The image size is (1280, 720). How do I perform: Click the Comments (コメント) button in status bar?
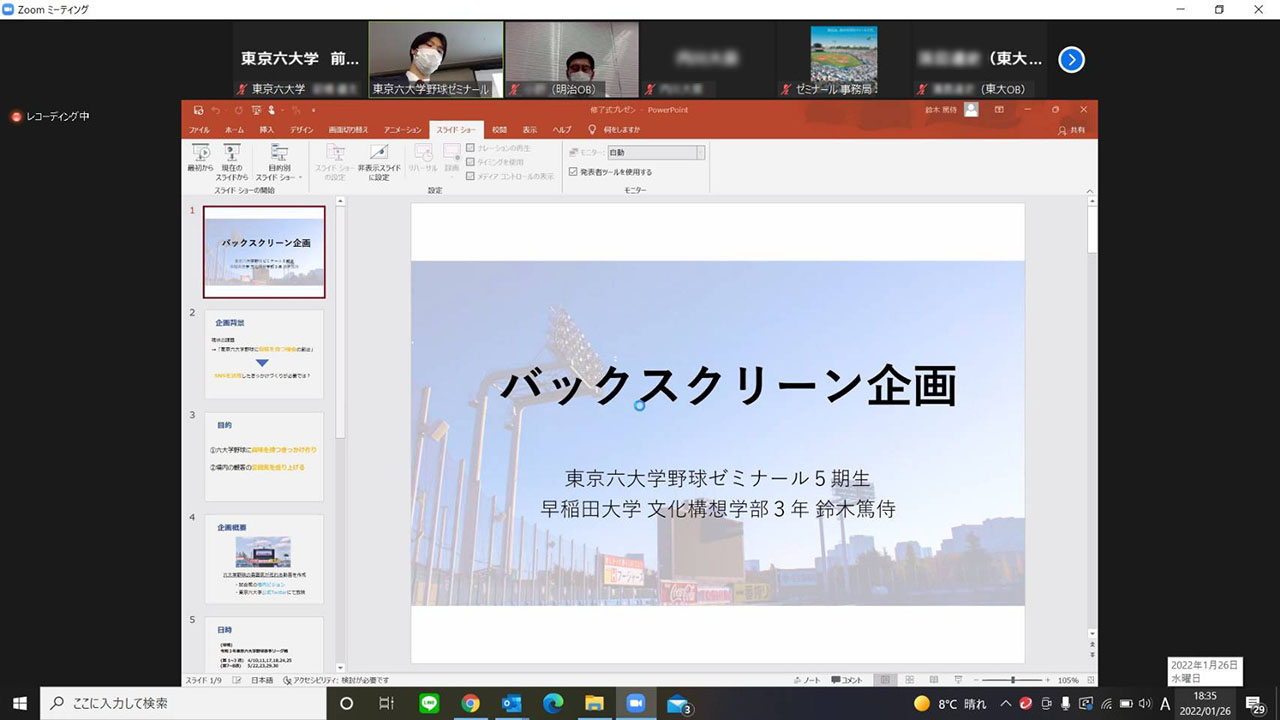pyautogui.click(x=846, y=680)
